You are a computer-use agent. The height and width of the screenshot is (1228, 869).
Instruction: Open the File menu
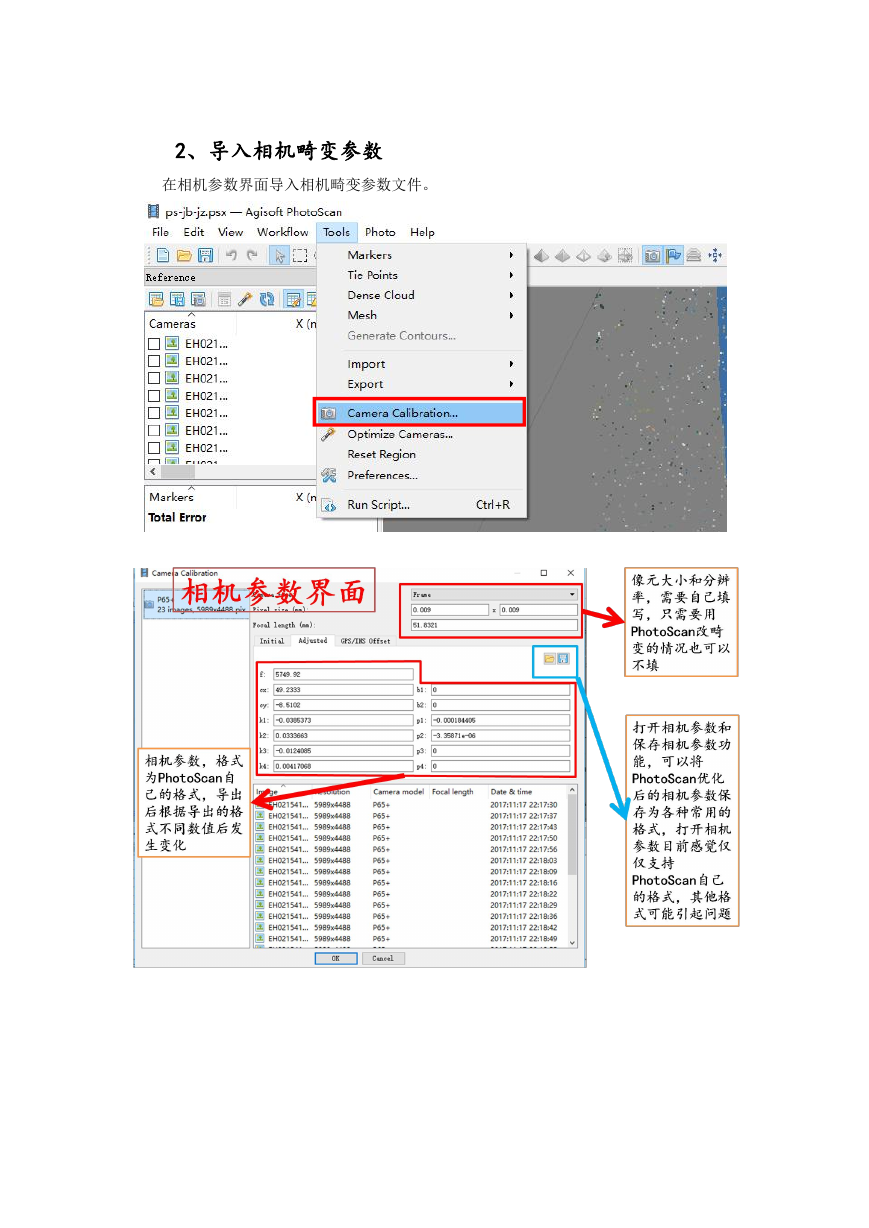[x=161, y=232]
